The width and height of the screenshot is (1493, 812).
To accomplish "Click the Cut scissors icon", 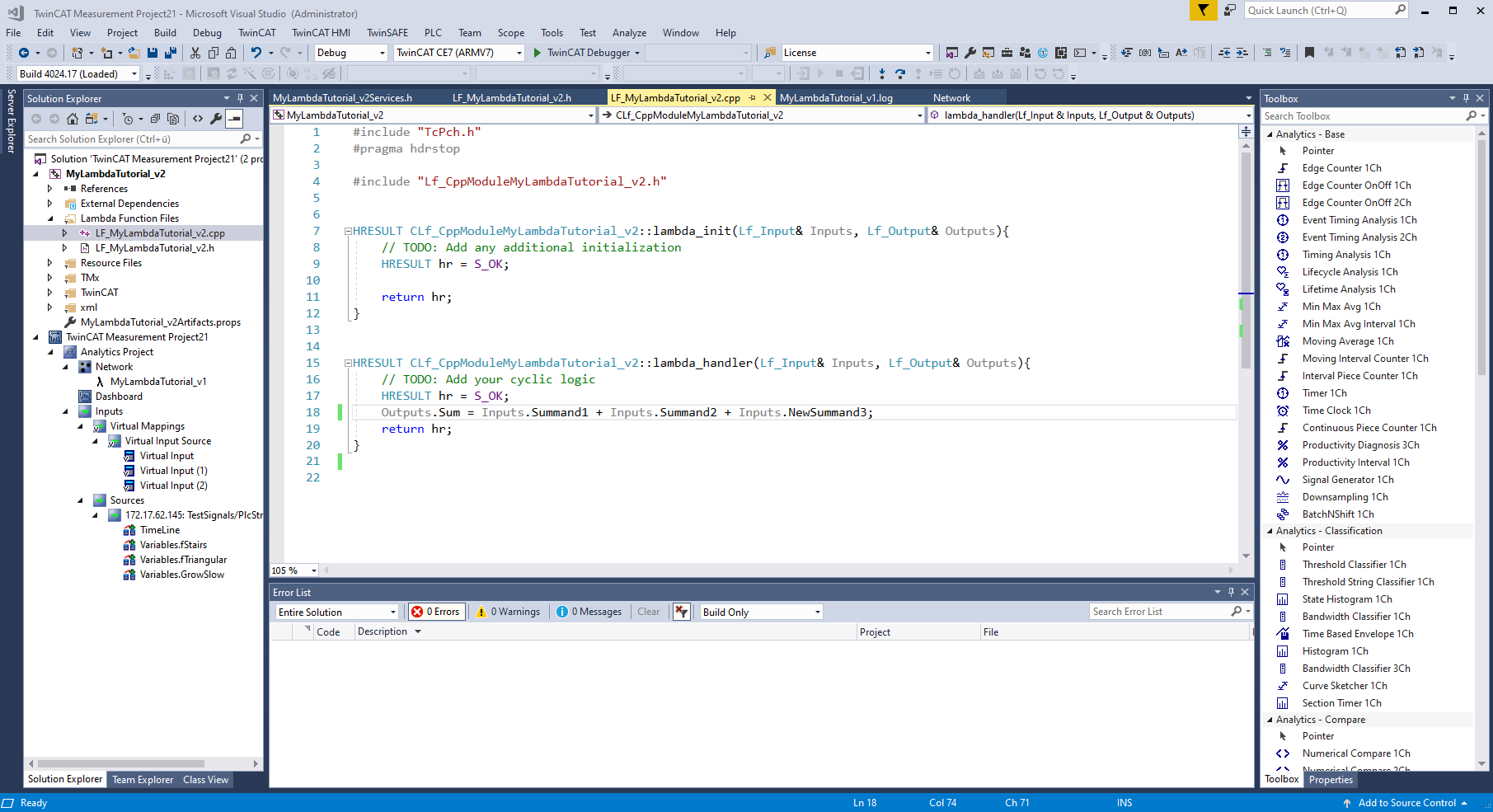I will click(x=195, y=53).
